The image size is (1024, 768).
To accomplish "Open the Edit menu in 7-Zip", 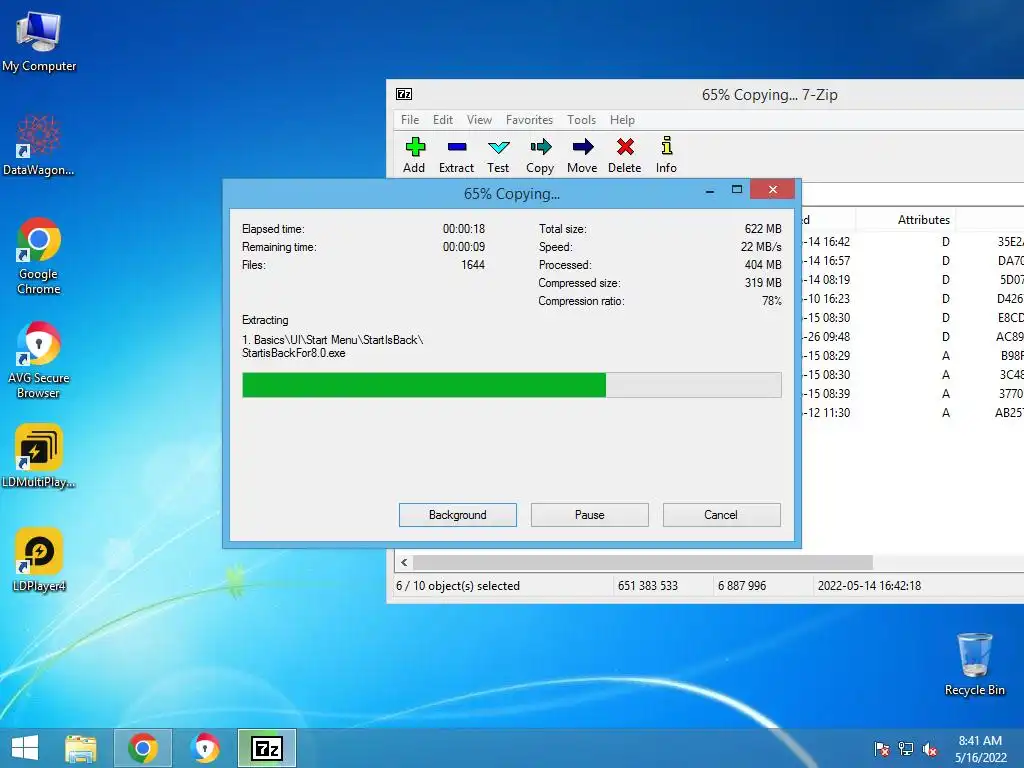I will click(443, 120).
